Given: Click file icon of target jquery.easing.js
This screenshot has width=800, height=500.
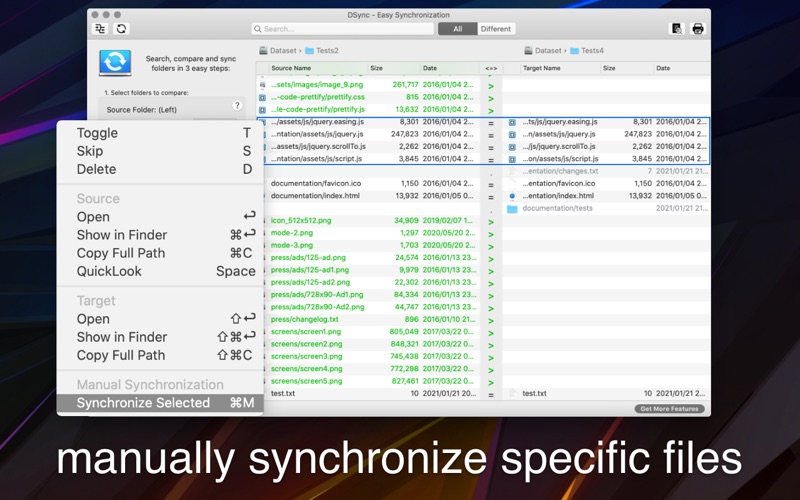Looking at the screenshot, I should coord(512,122).
